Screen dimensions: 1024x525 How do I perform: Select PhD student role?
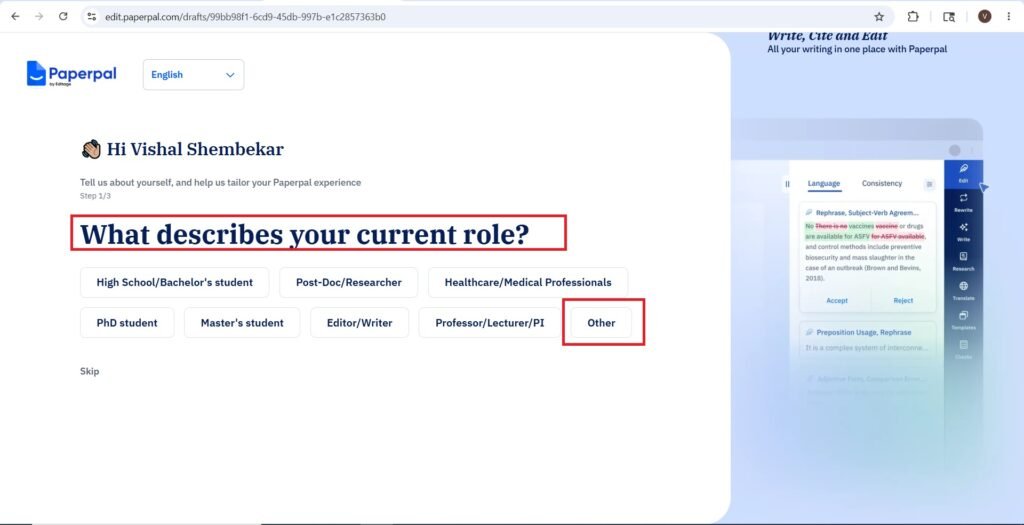pyautogui.click(x=127, y=323)
